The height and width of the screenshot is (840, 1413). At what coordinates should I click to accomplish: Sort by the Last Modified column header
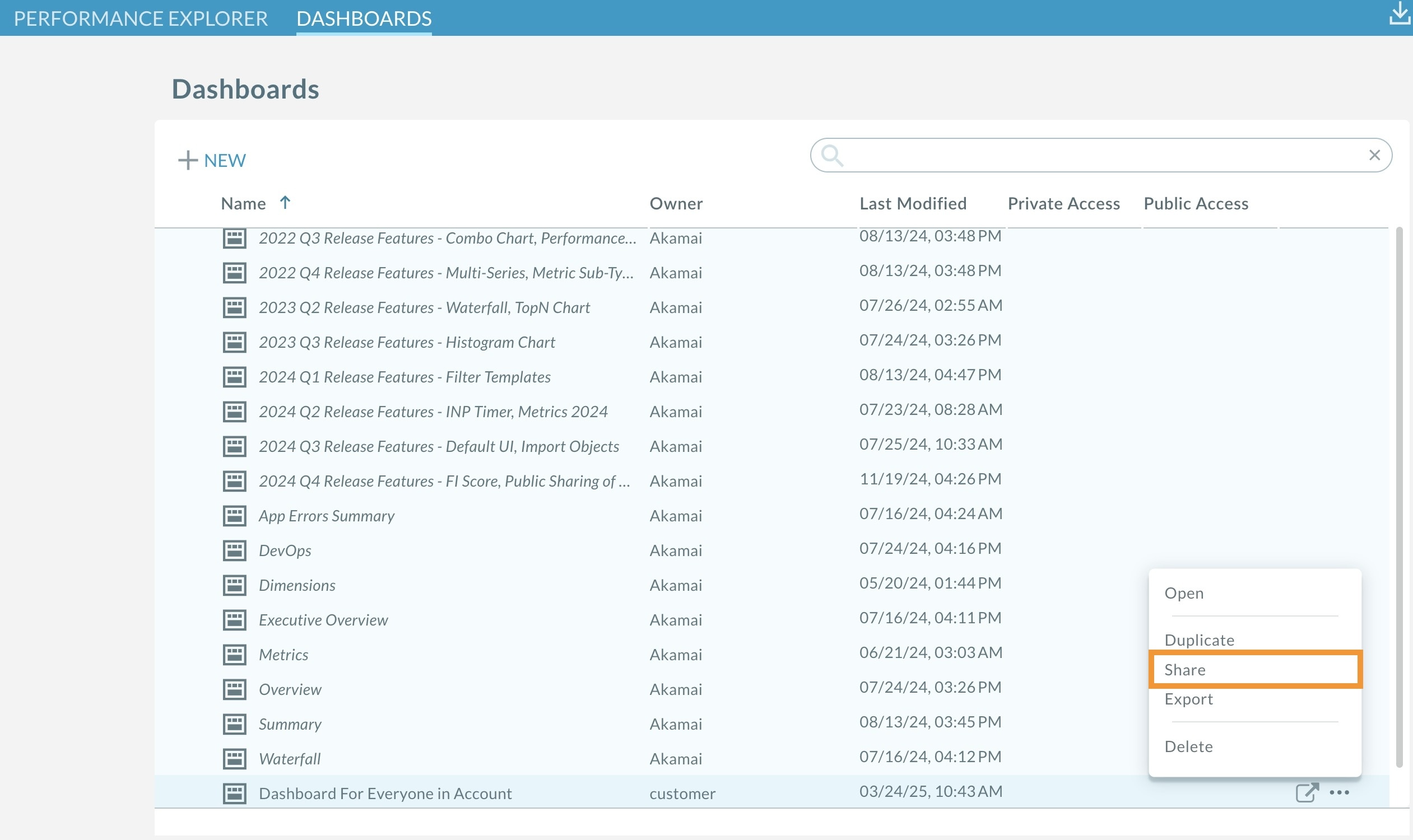(x=913, y=203)
